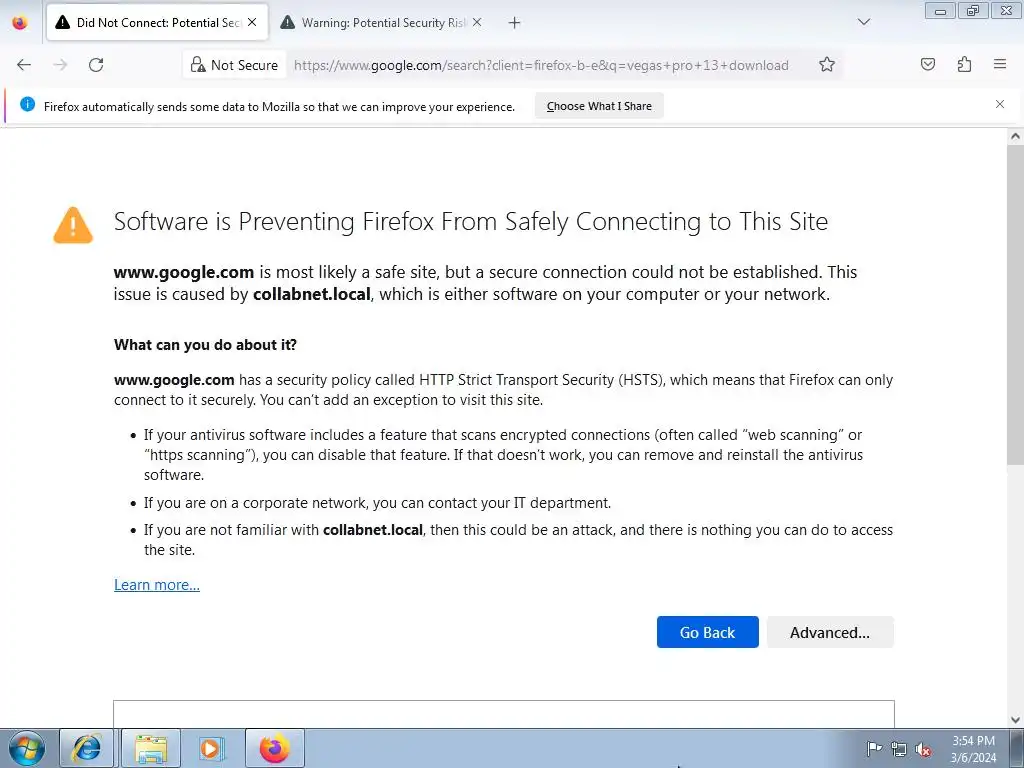Expand the Advanced... error details
Viewport: 1024px width, 768px height.
[830, 632]
